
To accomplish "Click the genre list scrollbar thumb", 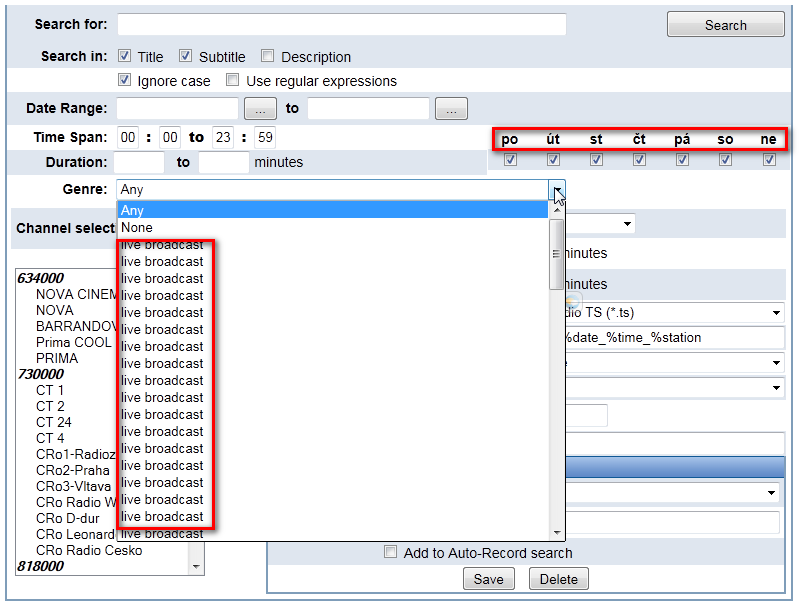I will (x=557, y=254).
